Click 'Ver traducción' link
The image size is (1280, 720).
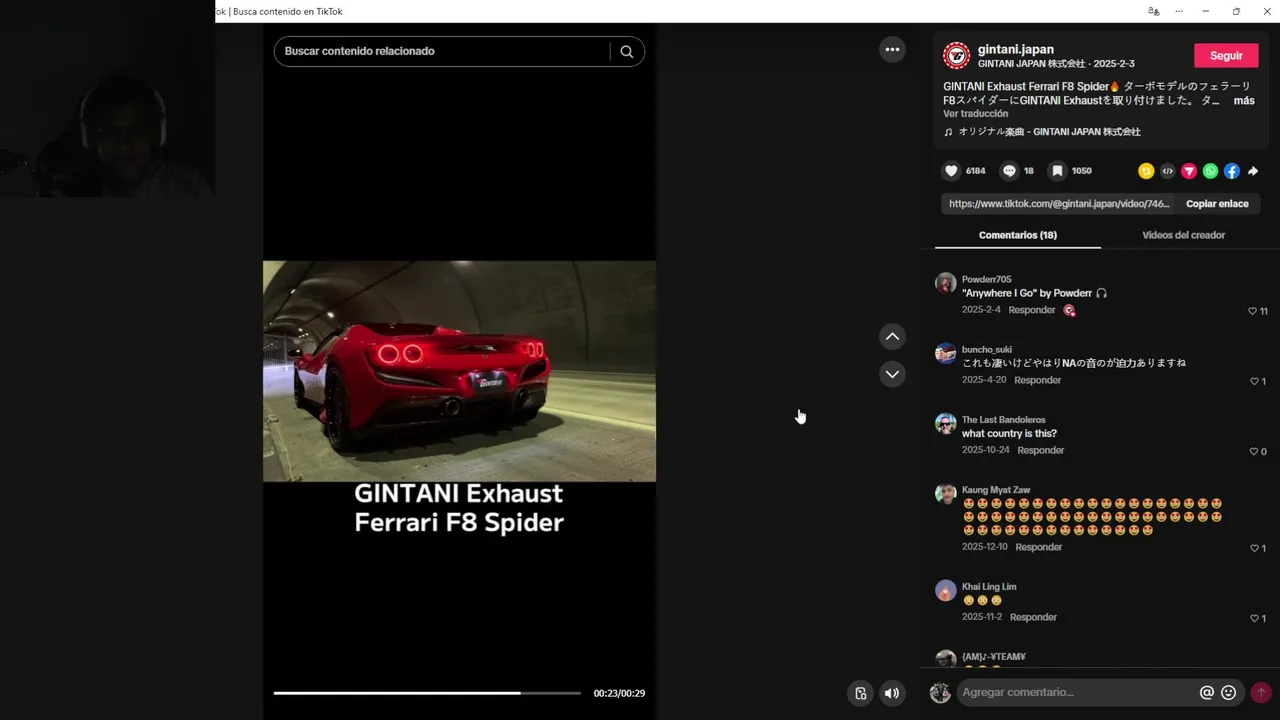975,114
